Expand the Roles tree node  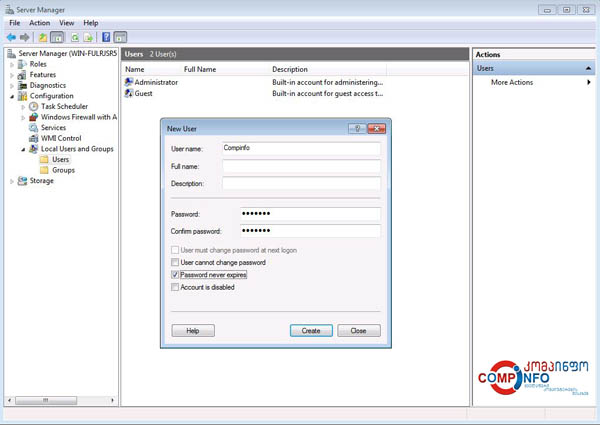[12, 65]
